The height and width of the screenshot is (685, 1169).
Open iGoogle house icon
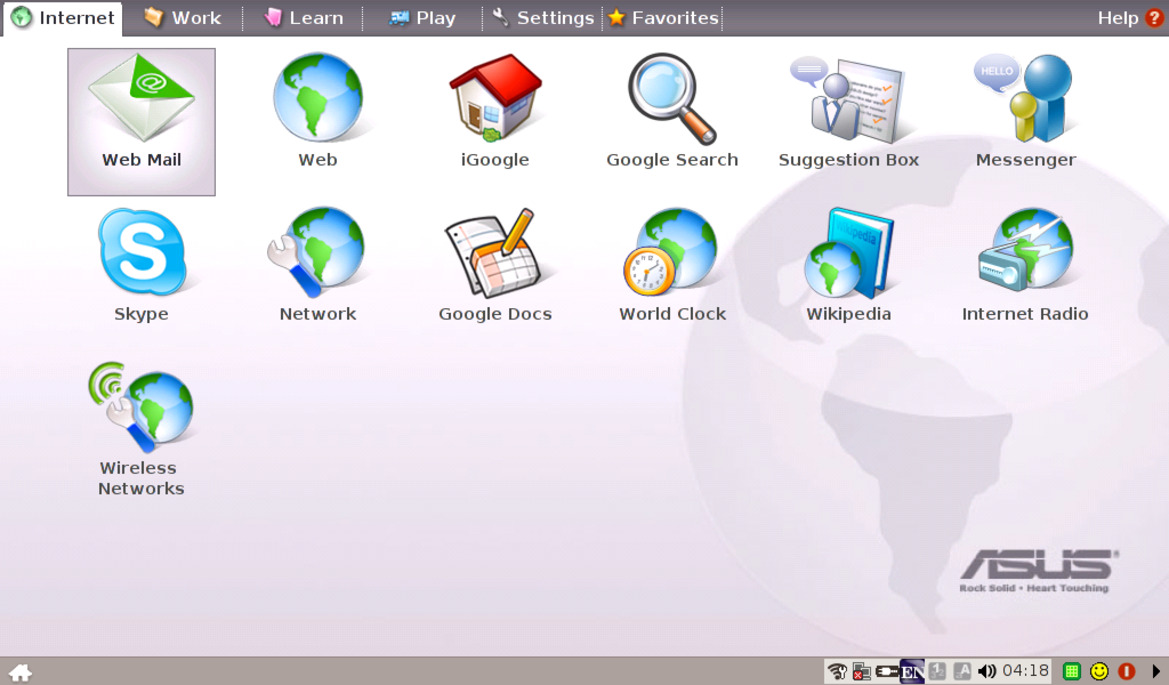click(x=495, y=110)
